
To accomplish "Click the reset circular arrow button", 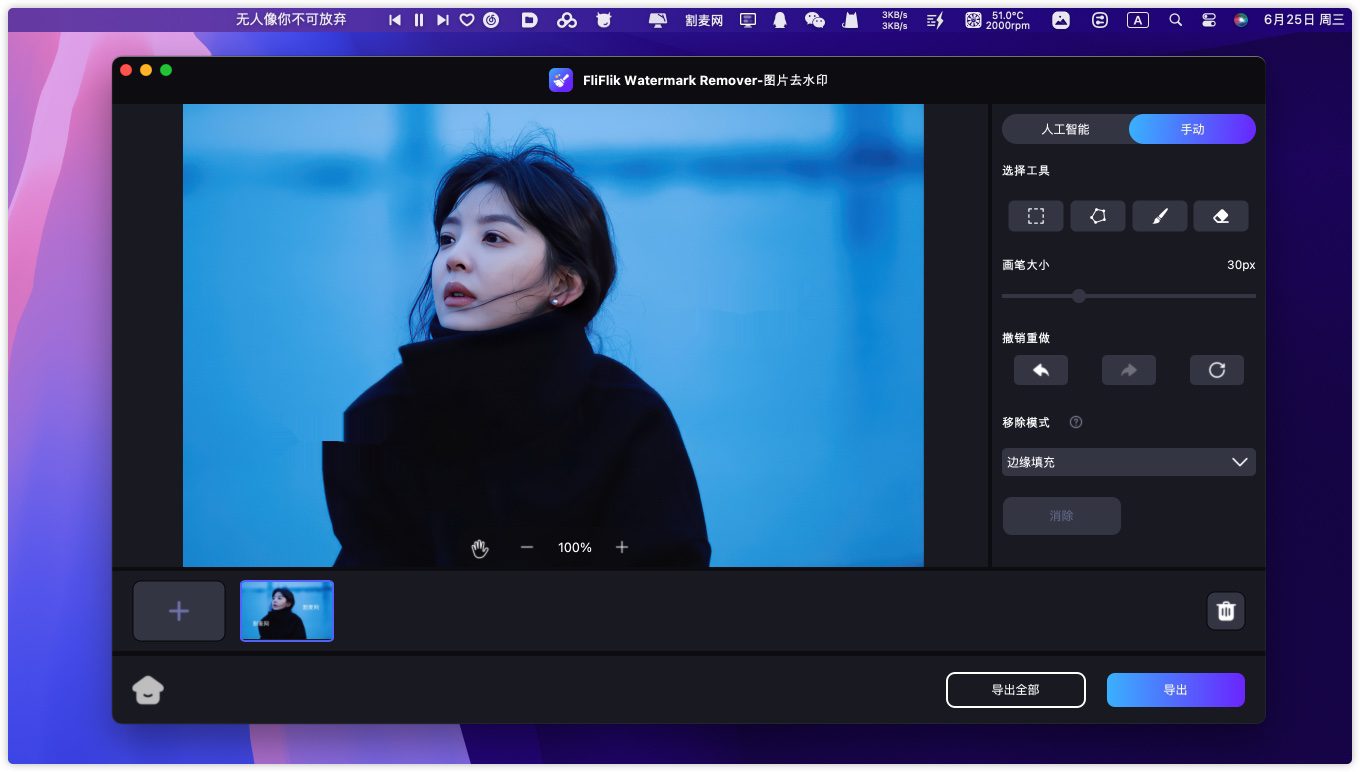I will (1217, 370).
